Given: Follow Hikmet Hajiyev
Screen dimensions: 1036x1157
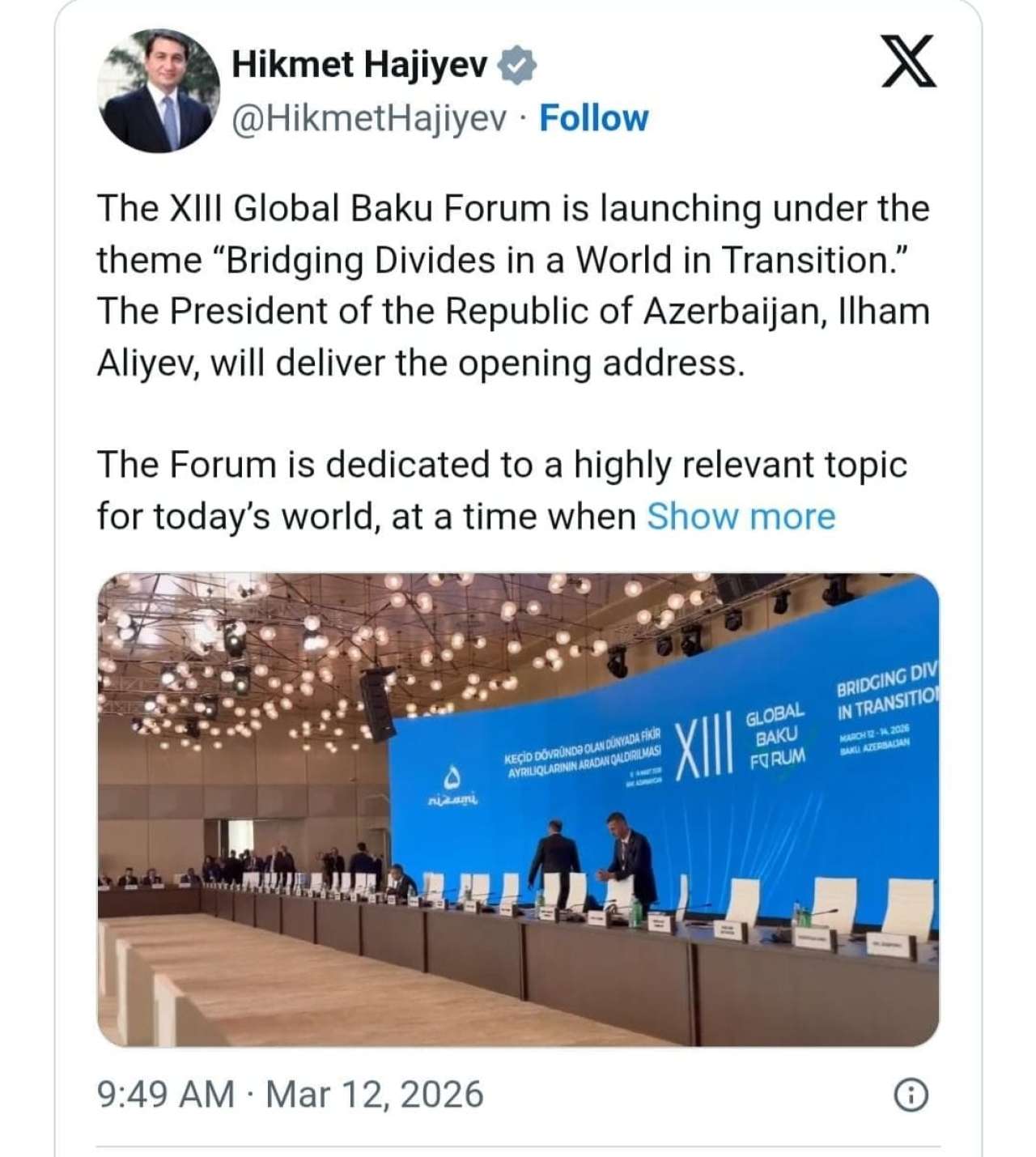Looking at the screenshot, I should (x=593, y=118).
